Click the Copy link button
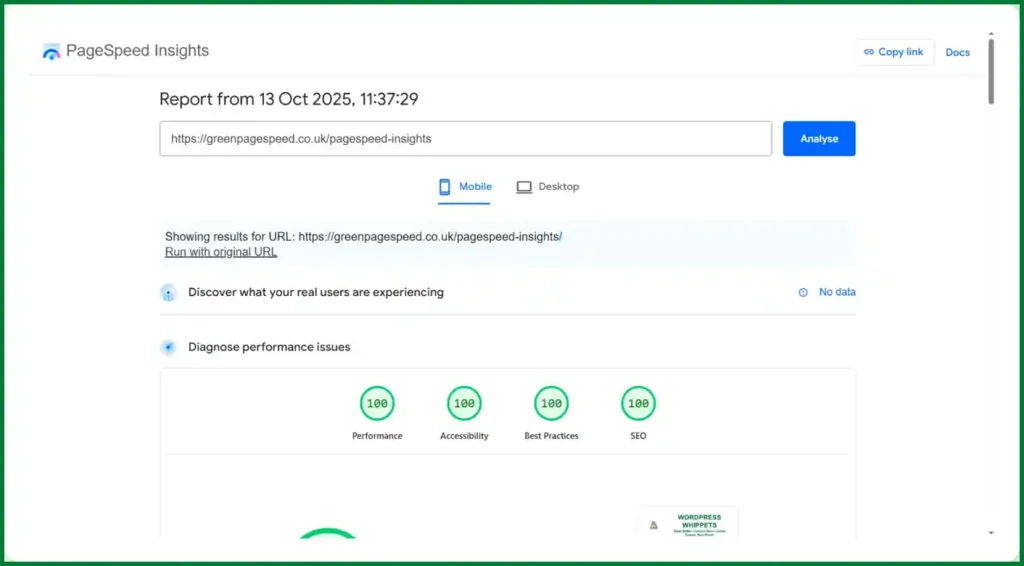Viewport: 1024px width, 566px height. [894, 52]
